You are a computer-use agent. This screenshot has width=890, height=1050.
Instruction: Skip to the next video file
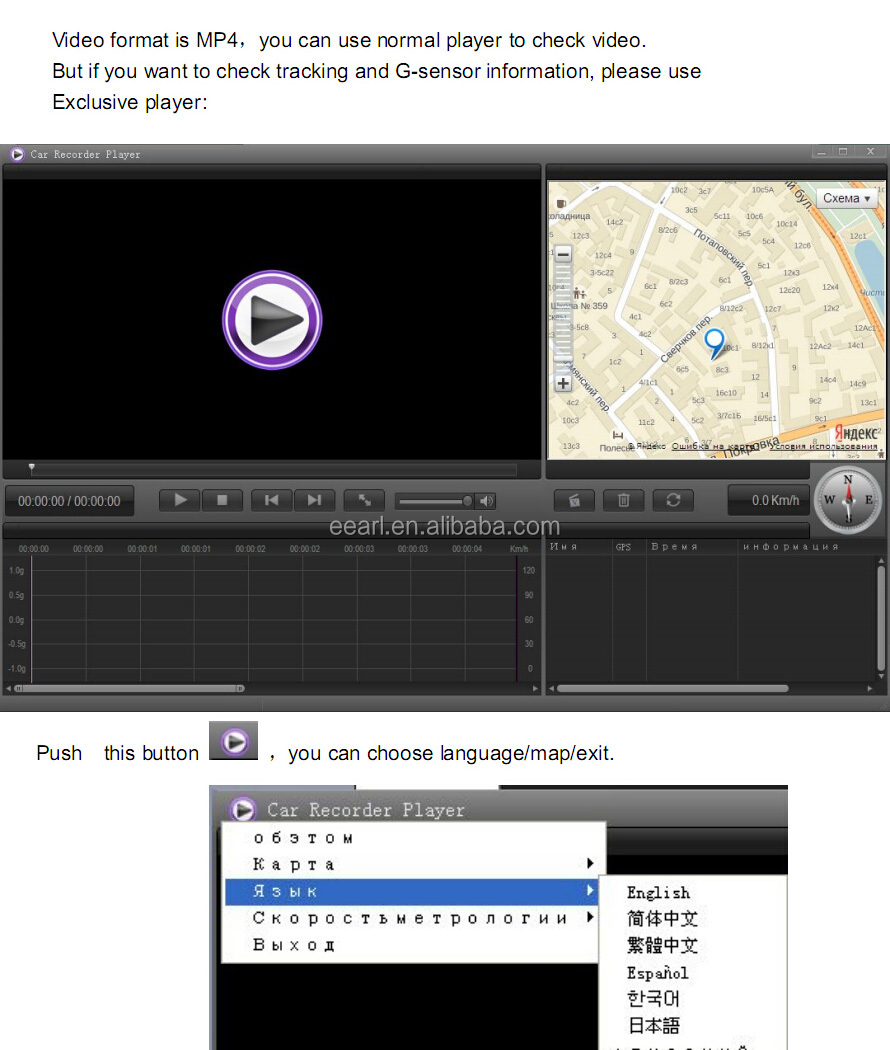tap(314, 500)
